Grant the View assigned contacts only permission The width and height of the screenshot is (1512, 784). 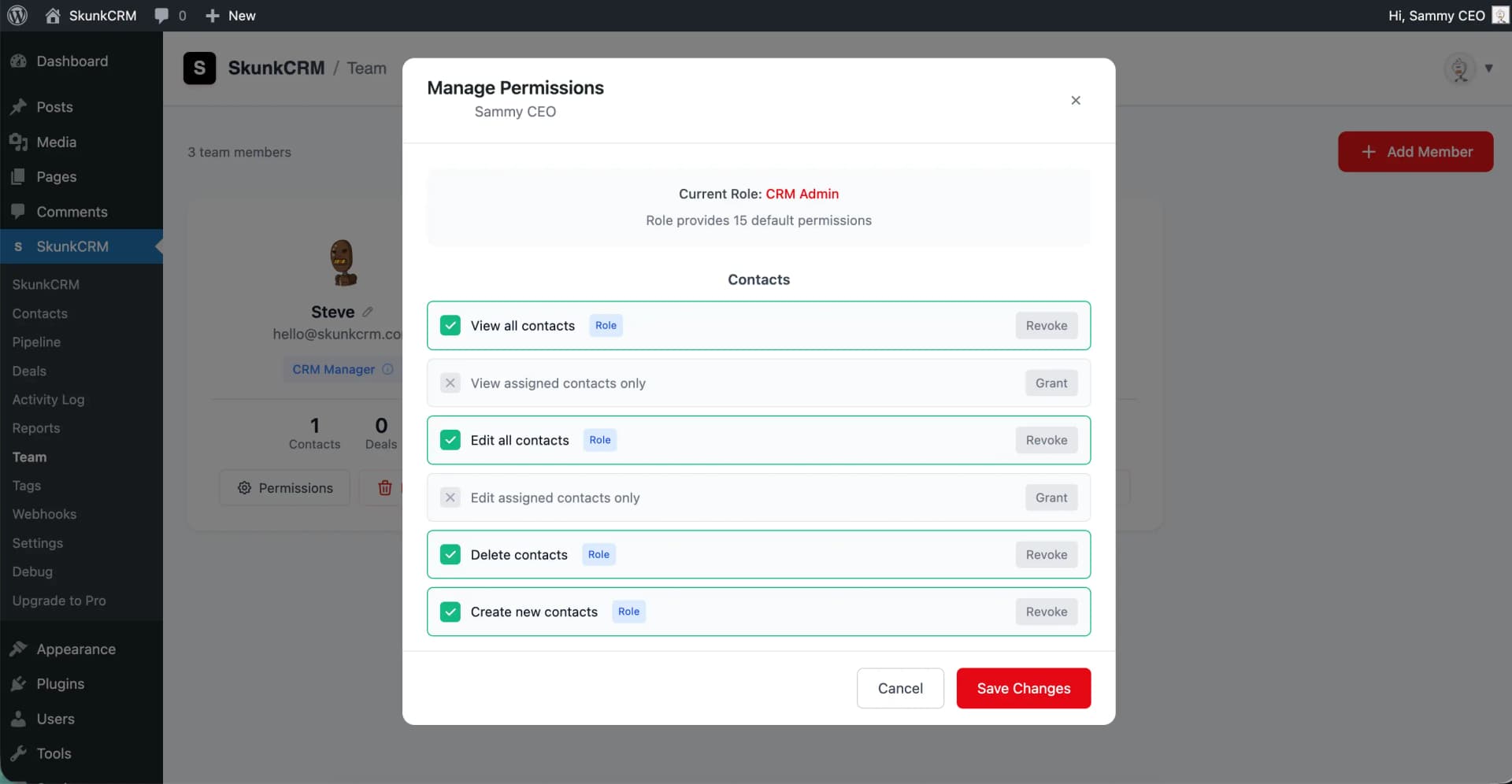click(1051, 383)
